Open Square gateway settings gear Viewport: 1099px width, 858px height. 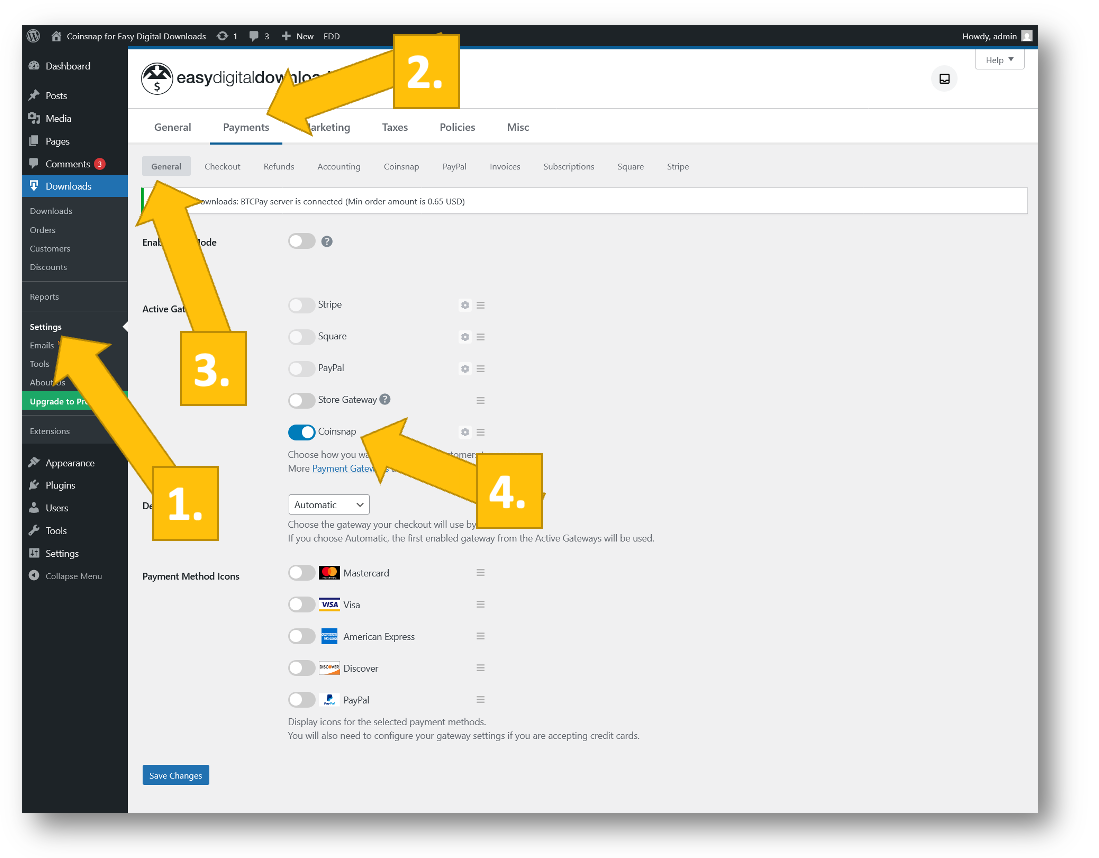[x=465, y=336]
